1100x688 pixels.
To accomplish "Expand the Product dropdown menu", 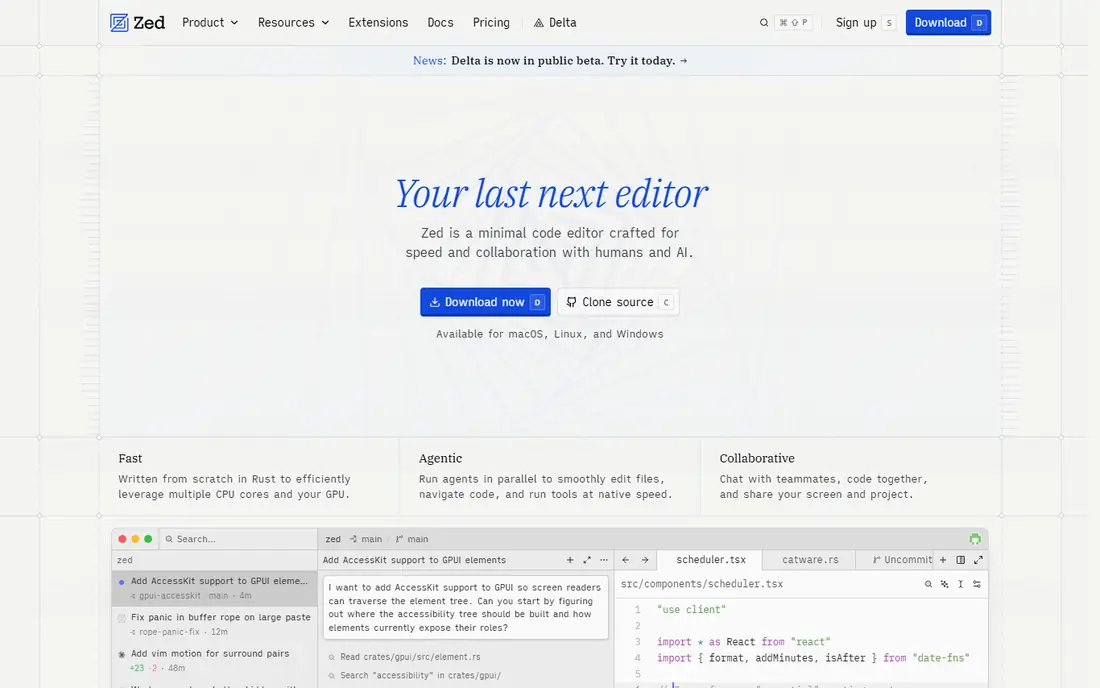I will click(210, 22).
